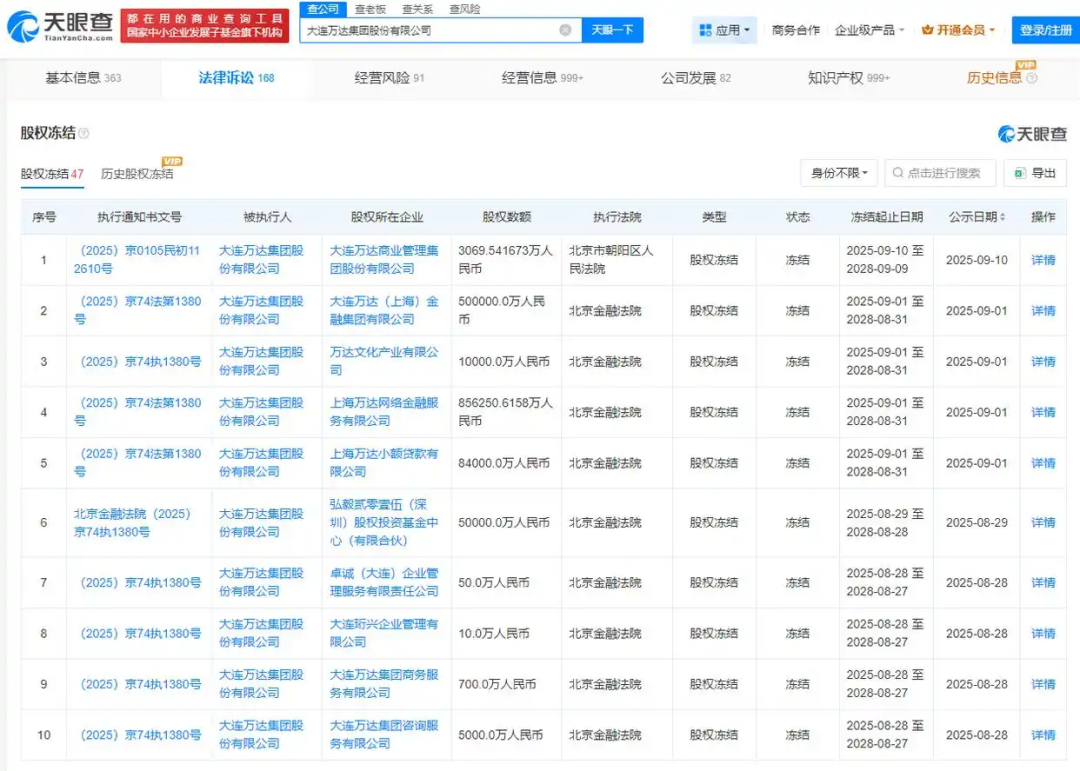Switch to the 经营风险 tab
This screenshot has height=771, width=1080.
[389, 78]
